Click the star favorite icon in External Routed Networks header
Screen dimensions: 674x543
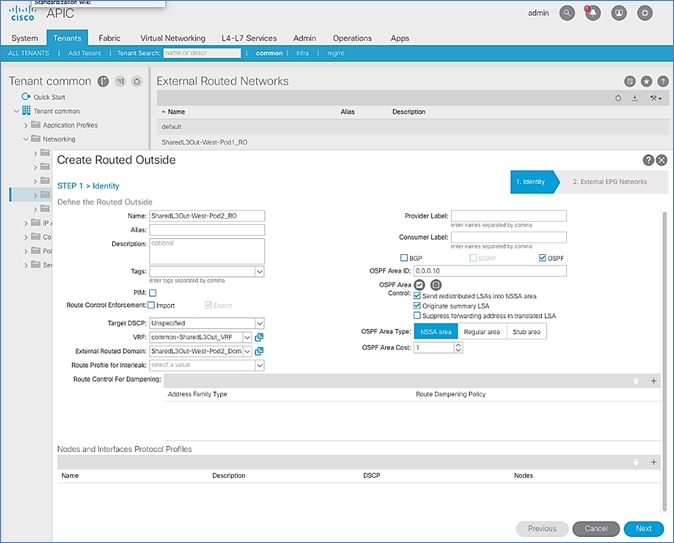tap(646, 81)
